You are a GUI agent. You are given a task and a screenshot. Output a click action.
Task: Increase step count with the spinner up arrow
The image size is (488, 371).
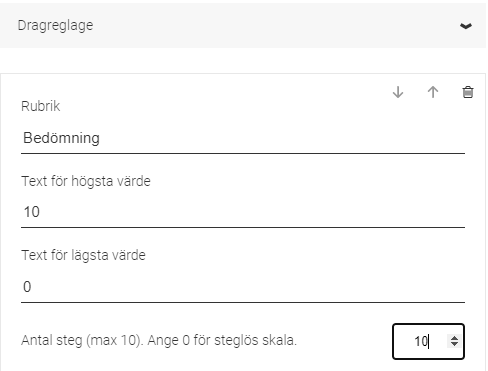[454, 338]
